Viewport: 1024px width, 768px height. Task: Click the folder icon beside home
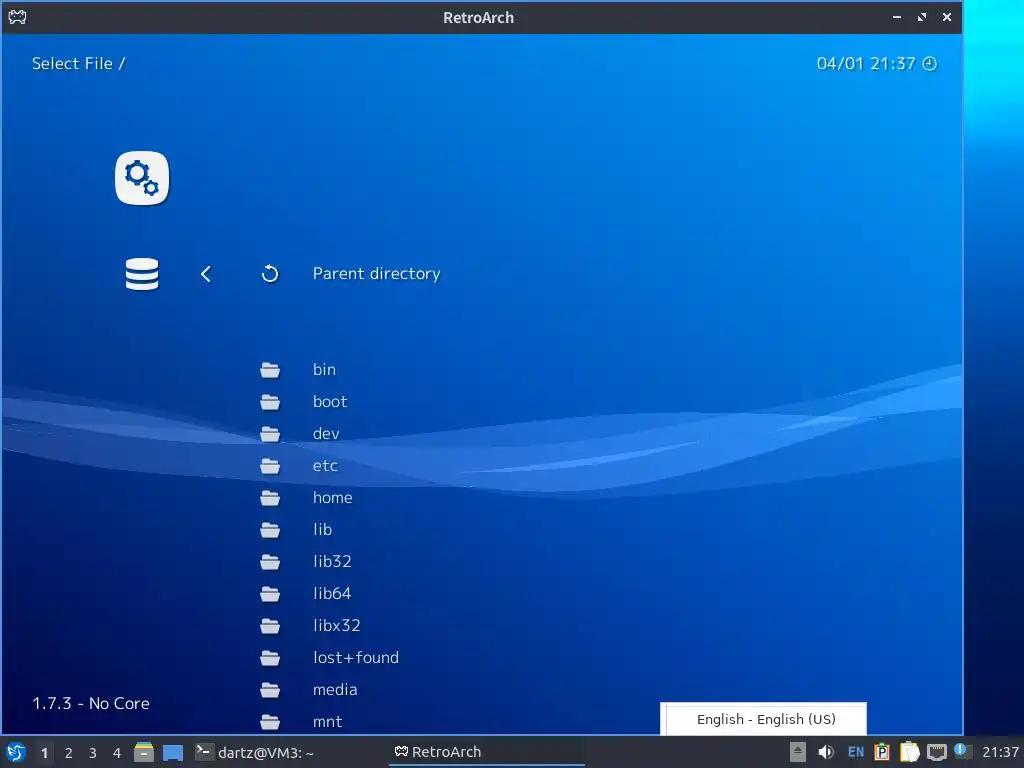[x=270, y=498]
